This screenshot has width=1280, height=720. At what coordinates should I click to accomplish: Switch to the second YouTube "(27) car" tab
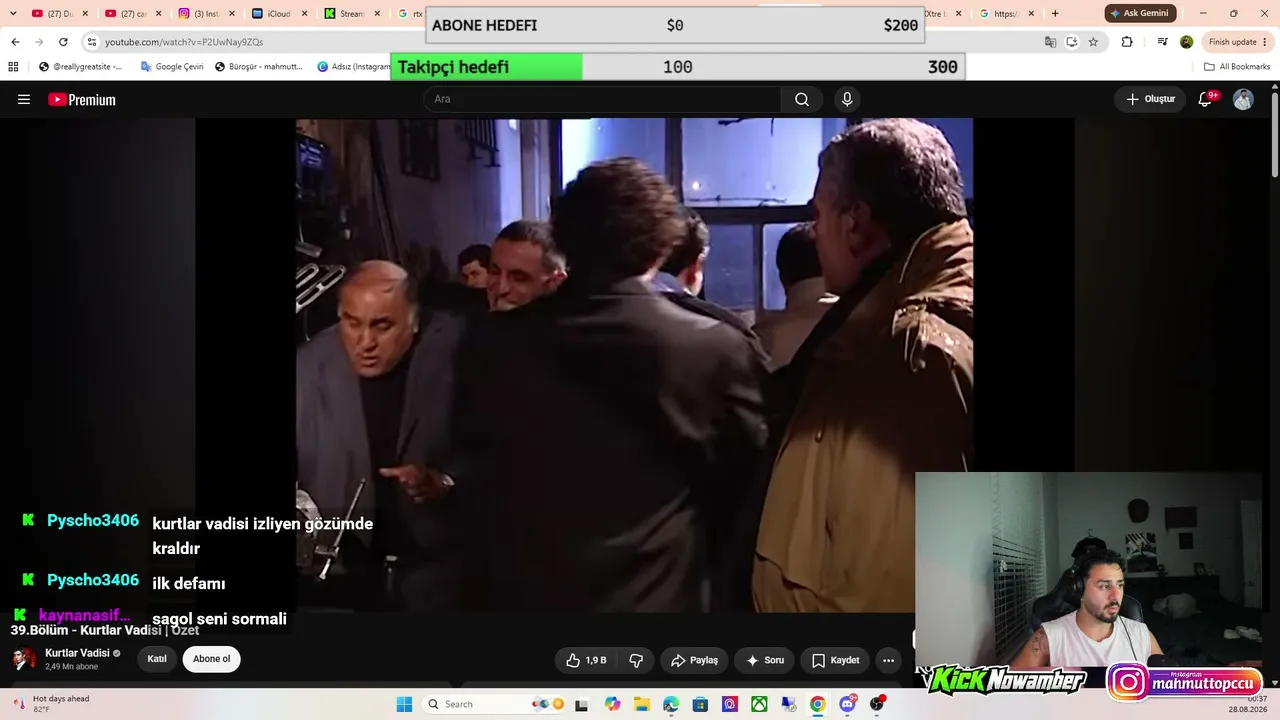[x=132, y=14]
